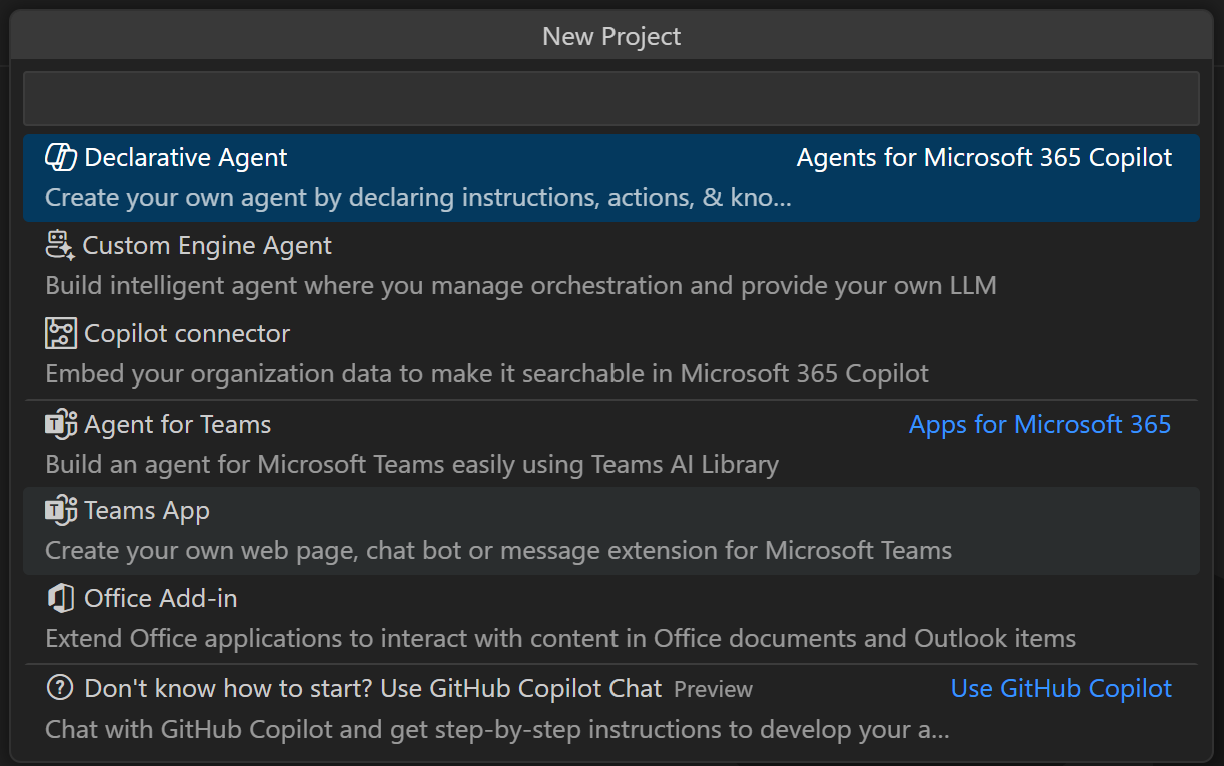Click the Declarative Agent icon

tap(61, 157)
